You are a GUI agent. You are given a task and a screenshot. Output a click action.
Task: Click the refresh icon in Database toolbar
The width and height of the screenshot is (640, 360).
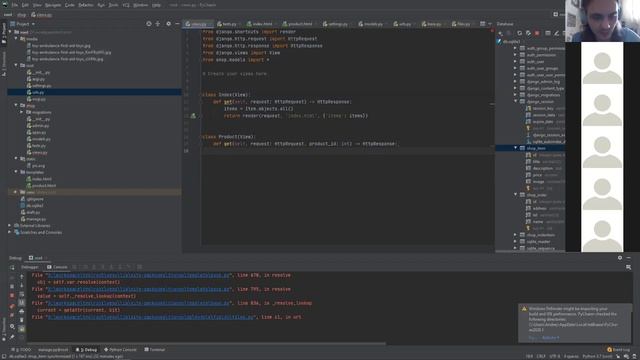coord(520,33)
